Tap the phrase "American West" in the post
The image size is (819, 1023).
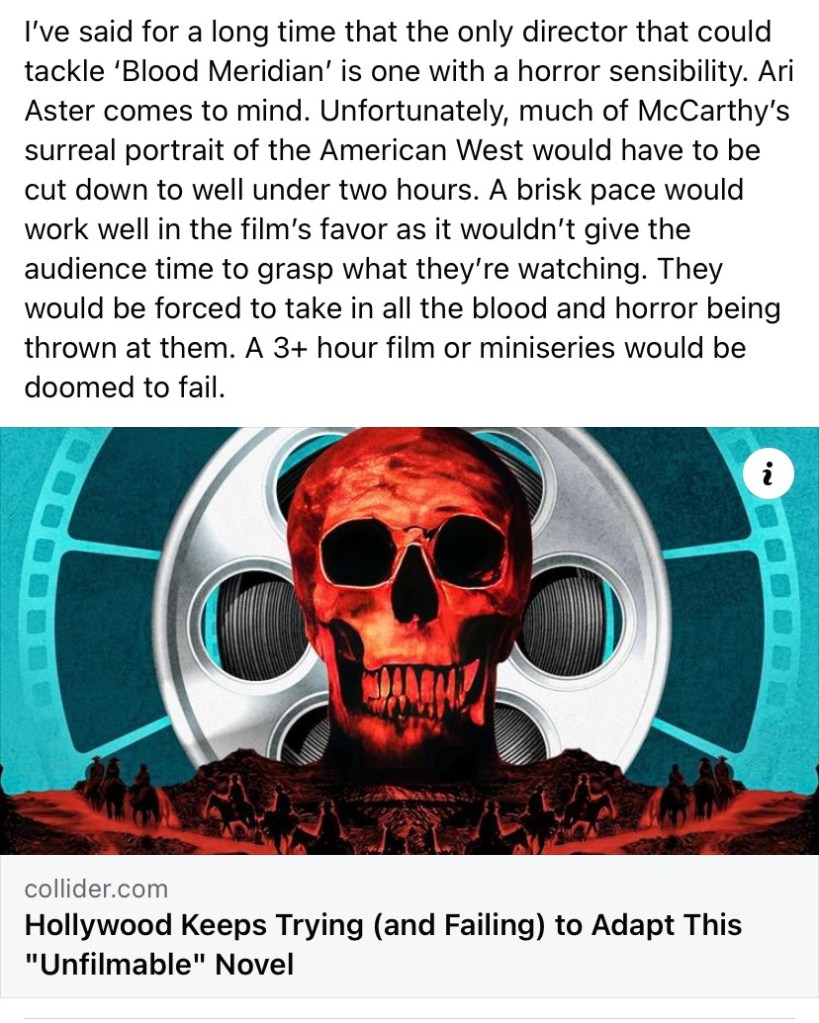421,150
